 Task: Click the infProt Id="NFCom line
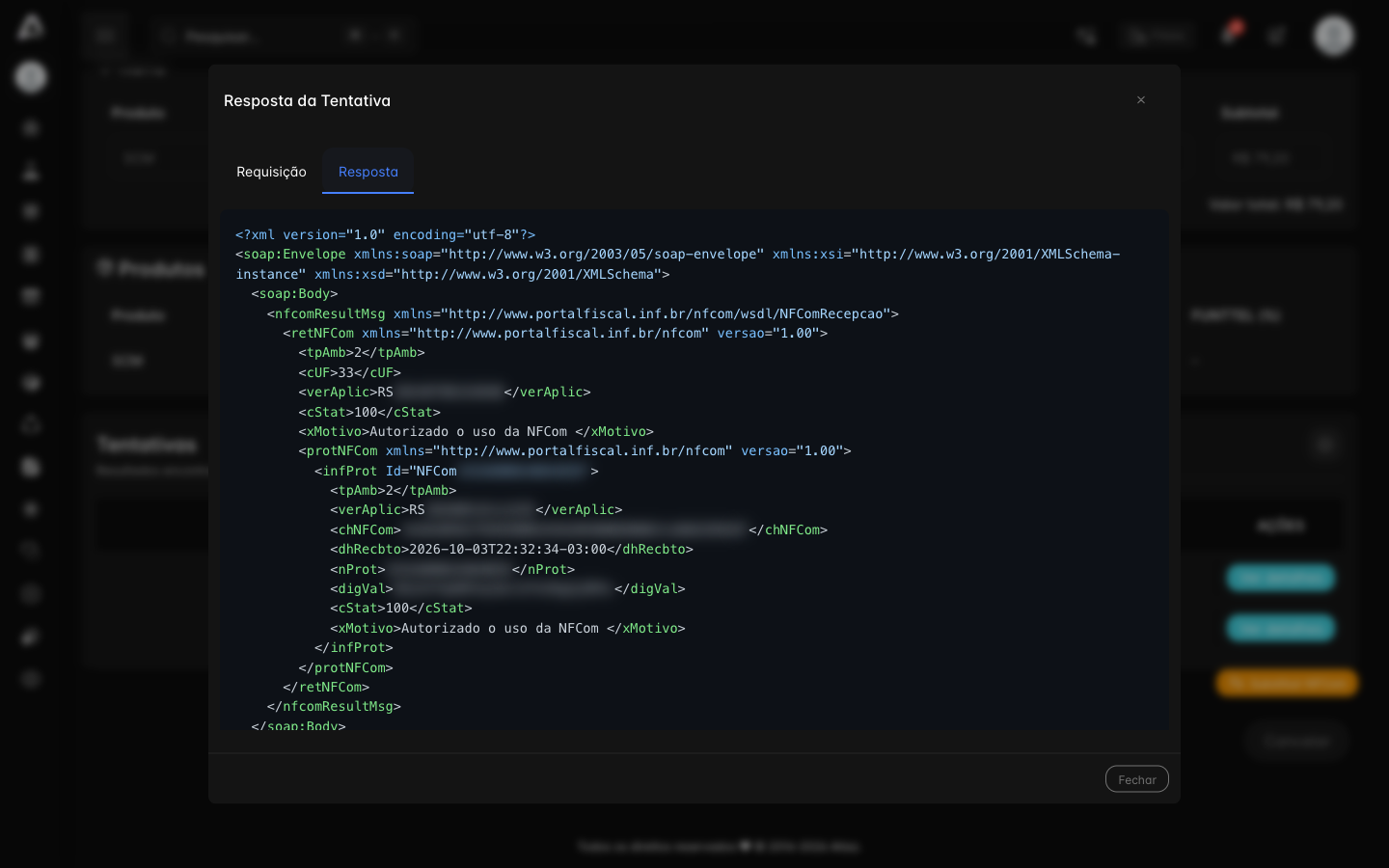[457, 471]
